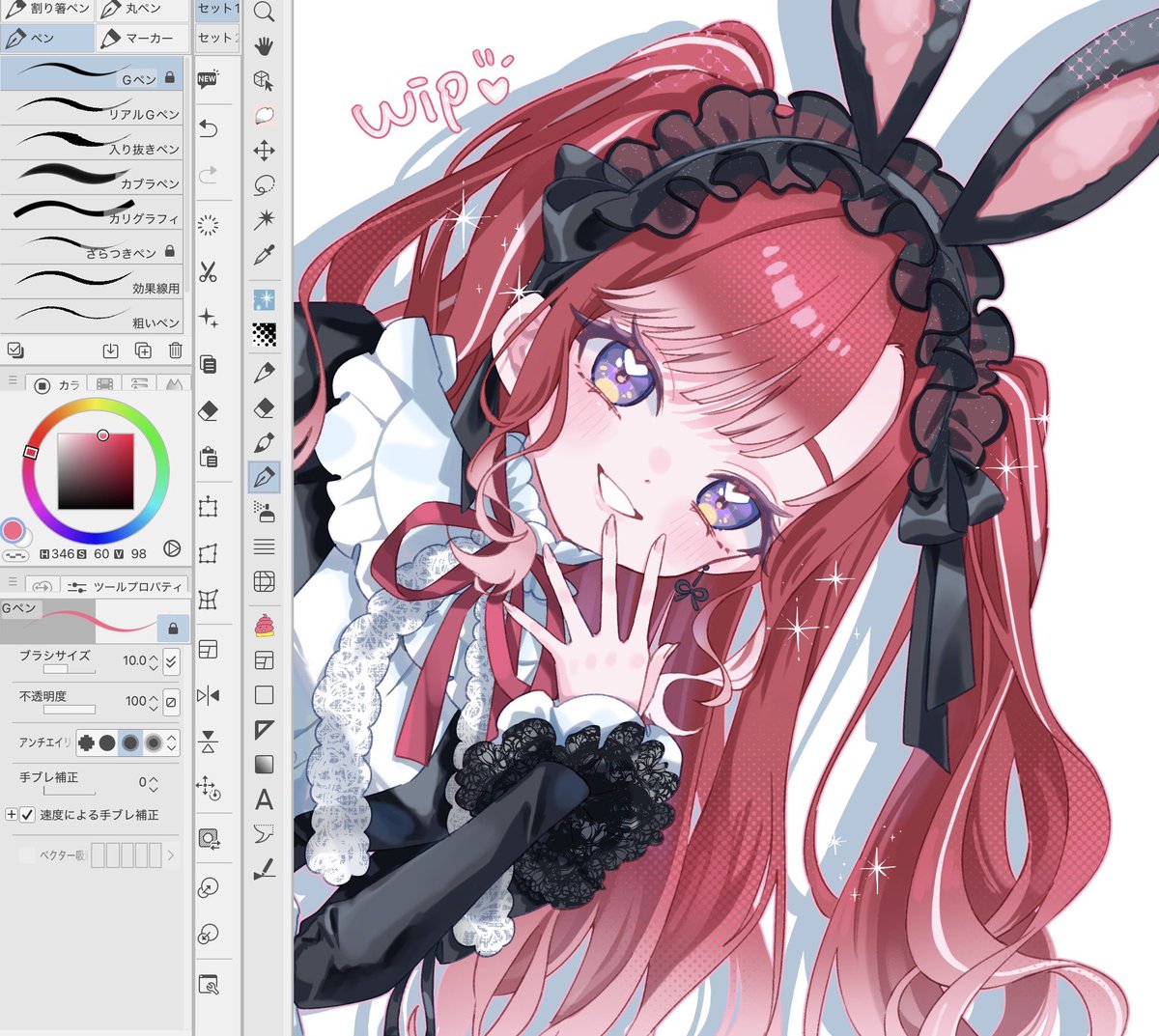Viewport: 1159px width, 1036px height.
Task: Switch to the 割り箸ペン sub tool group
Action: [47, 9]
